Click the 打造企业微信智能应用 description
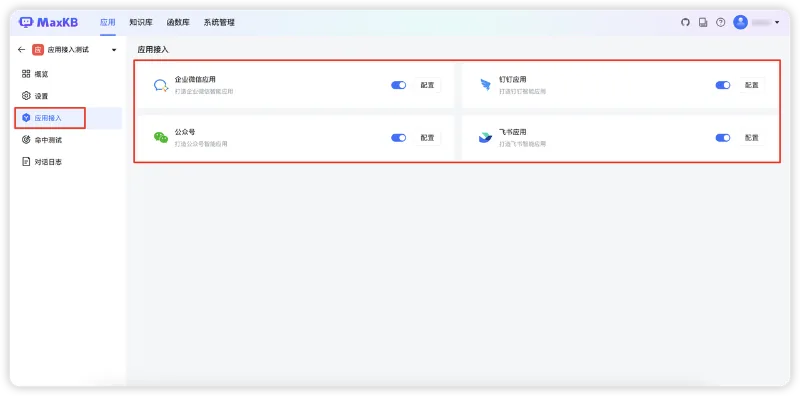This screenshot has height=396, width=800. (204, 92)
